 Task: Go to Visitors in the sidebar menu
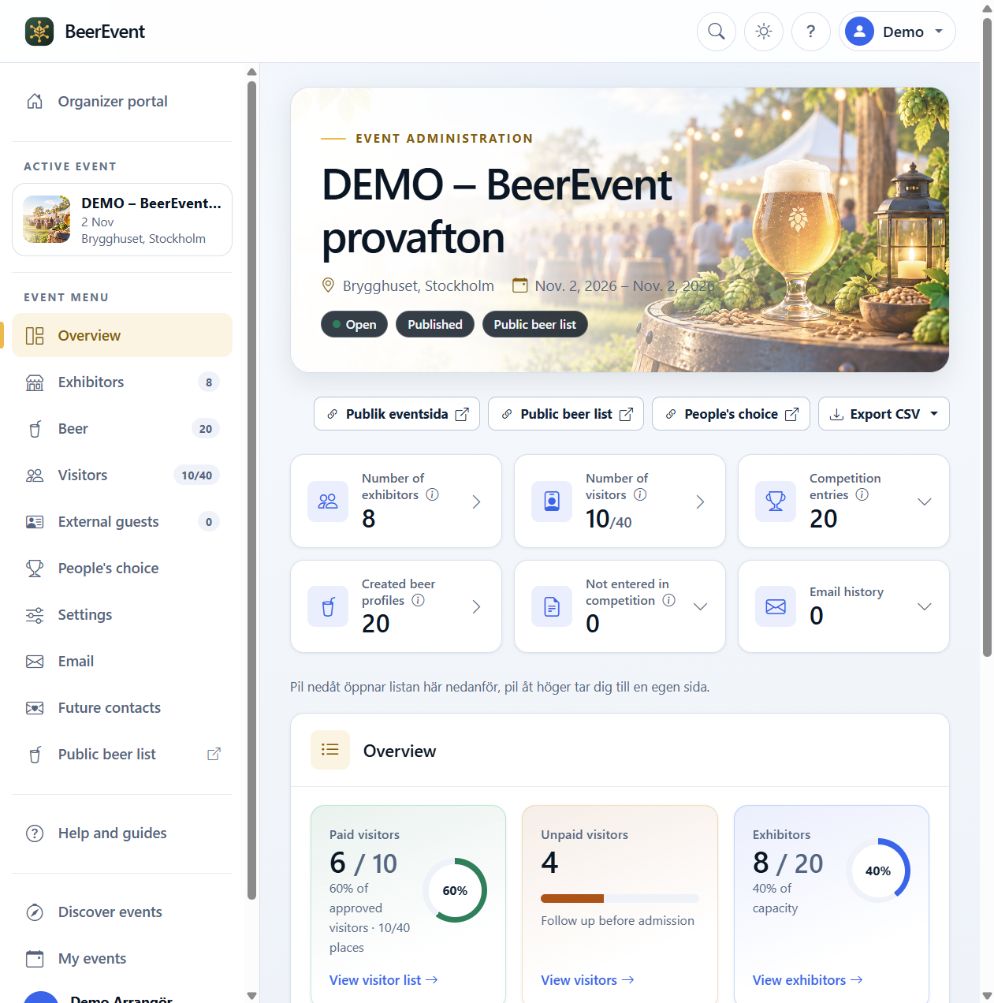click(122, 475)
